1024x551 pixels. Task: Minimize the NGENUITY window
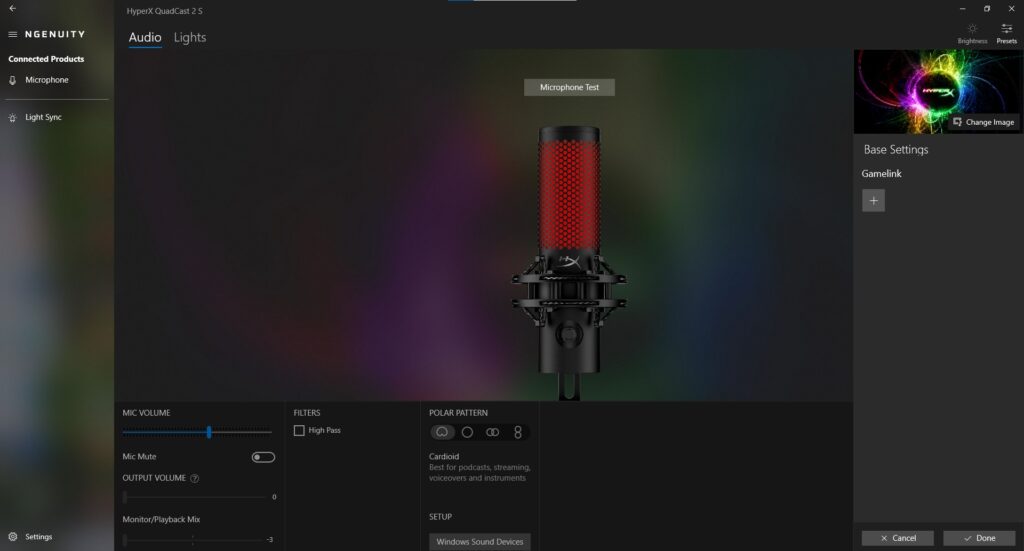pyautogui.click(x=963, y=8)
